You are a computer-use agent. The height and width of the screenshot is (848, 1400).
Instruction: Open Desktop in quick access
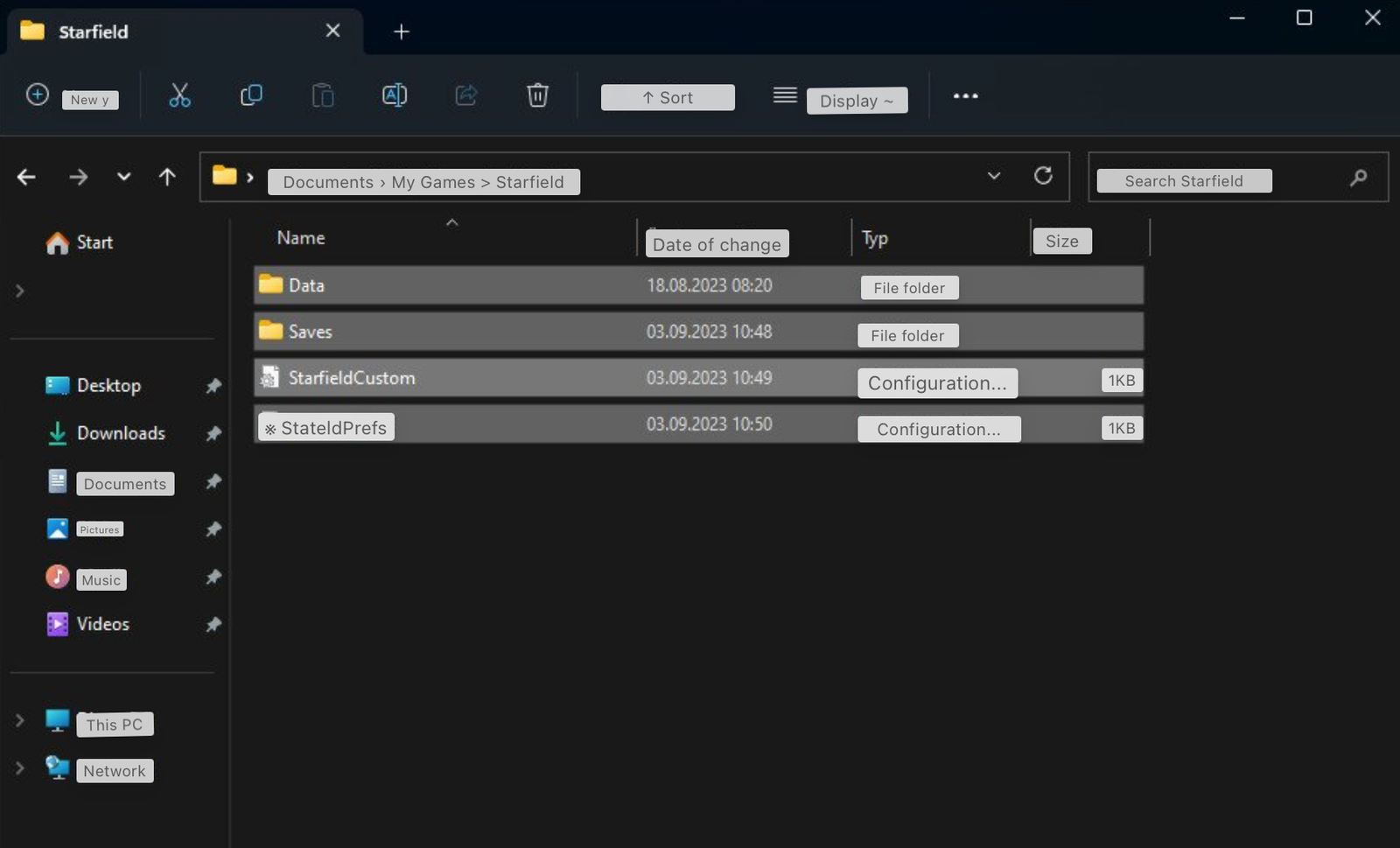coord(93,385)
